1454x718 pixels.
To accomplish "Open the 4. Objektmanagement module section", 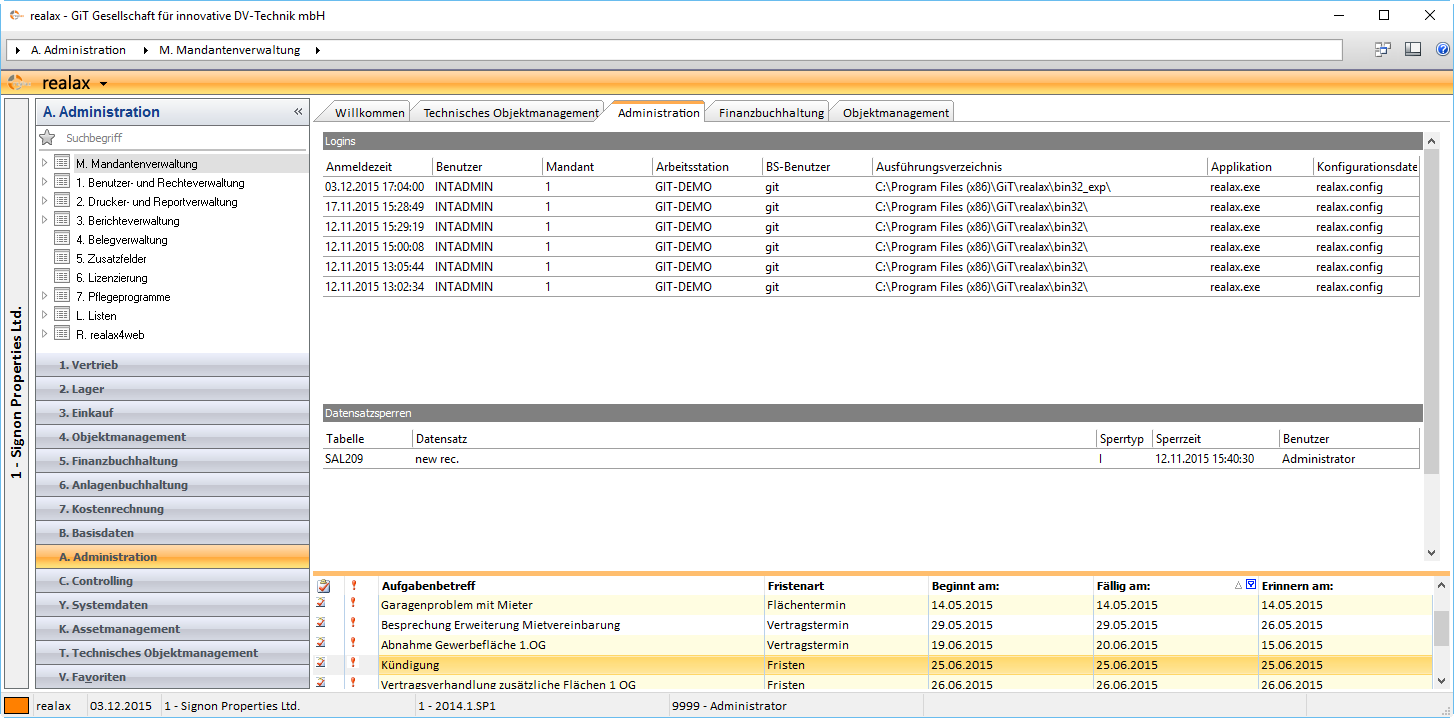I will tap(172, 437).
